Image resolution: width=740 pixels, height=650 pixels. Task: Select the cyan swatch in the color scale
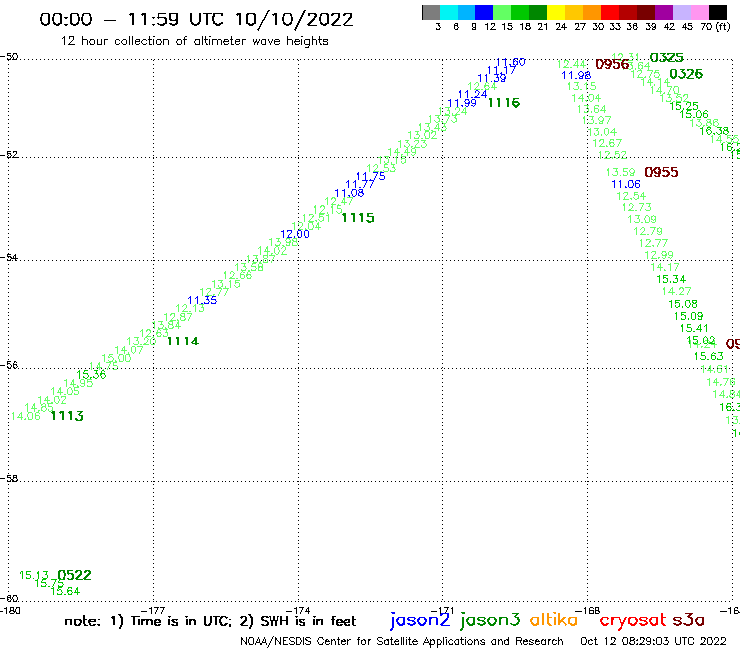tap(449, 12)
